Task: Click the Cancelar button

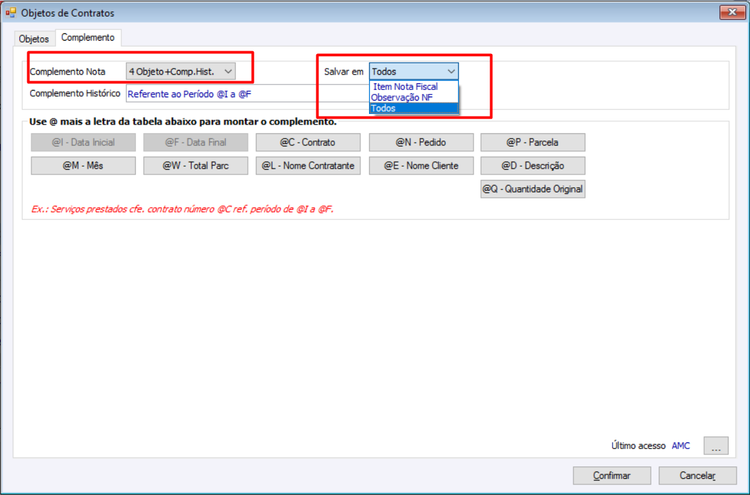Action: coord(697,476)
